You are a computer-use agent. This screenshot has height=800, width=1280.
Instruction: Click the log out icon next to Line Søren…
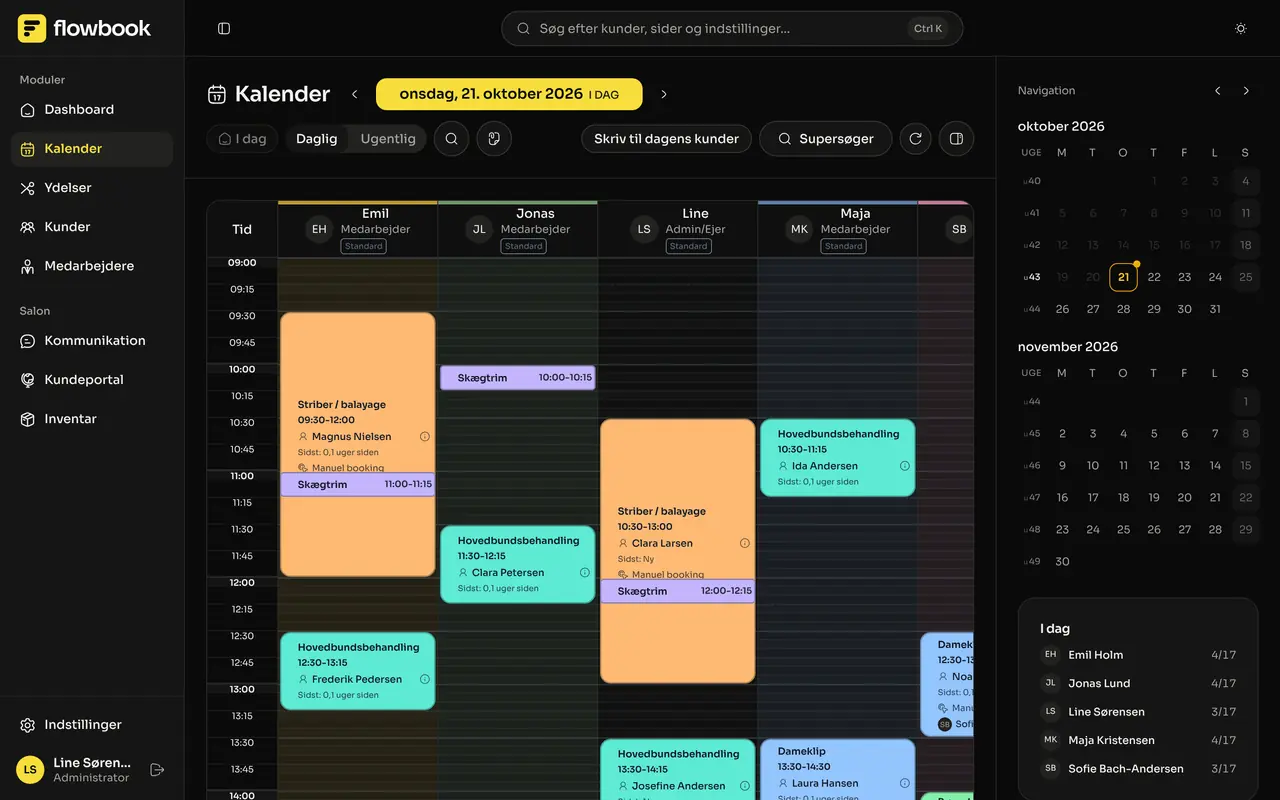click(157, 770)
